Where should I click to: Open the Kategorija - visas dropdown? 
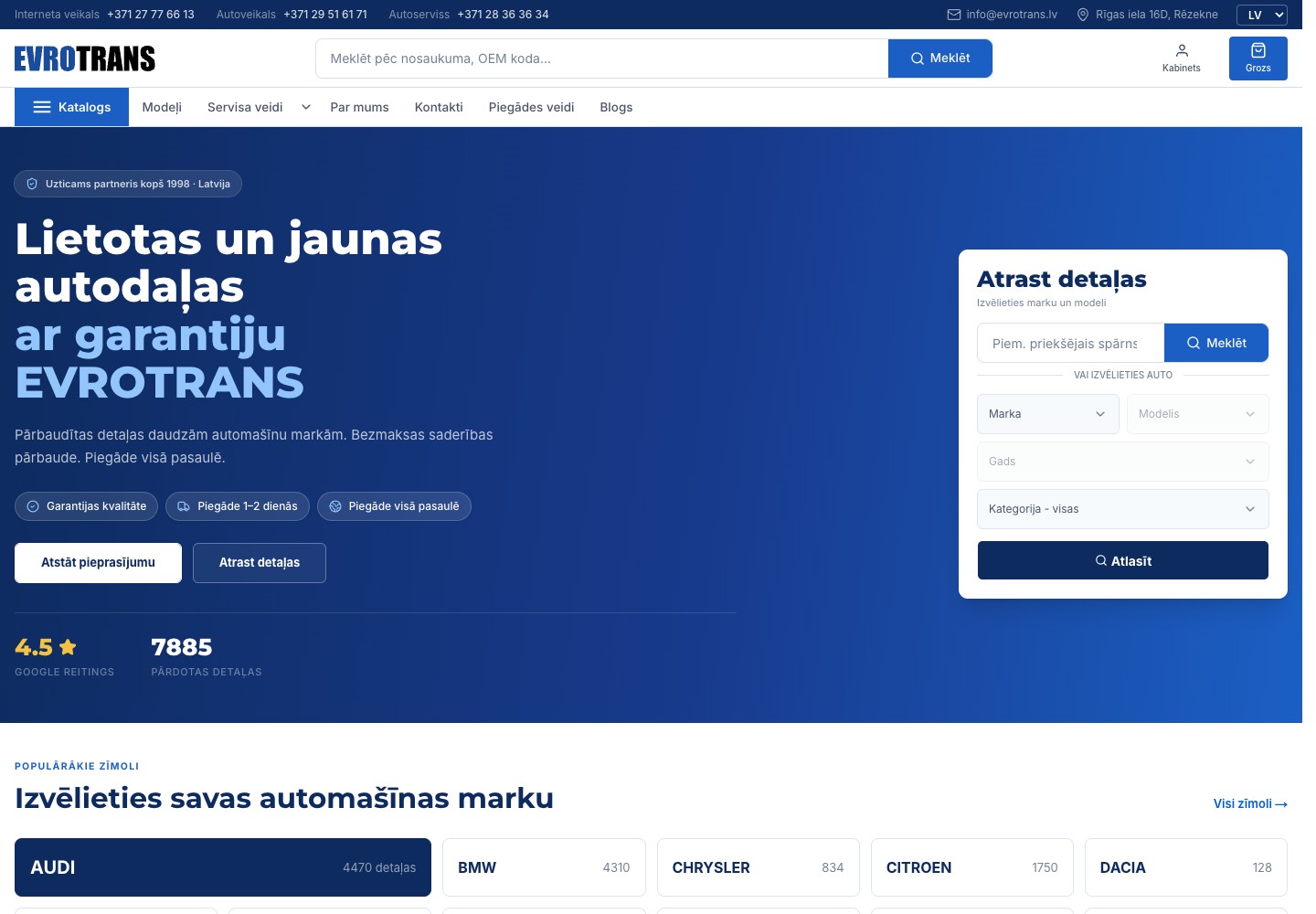pyautogui.click(x=1123, y=509)
